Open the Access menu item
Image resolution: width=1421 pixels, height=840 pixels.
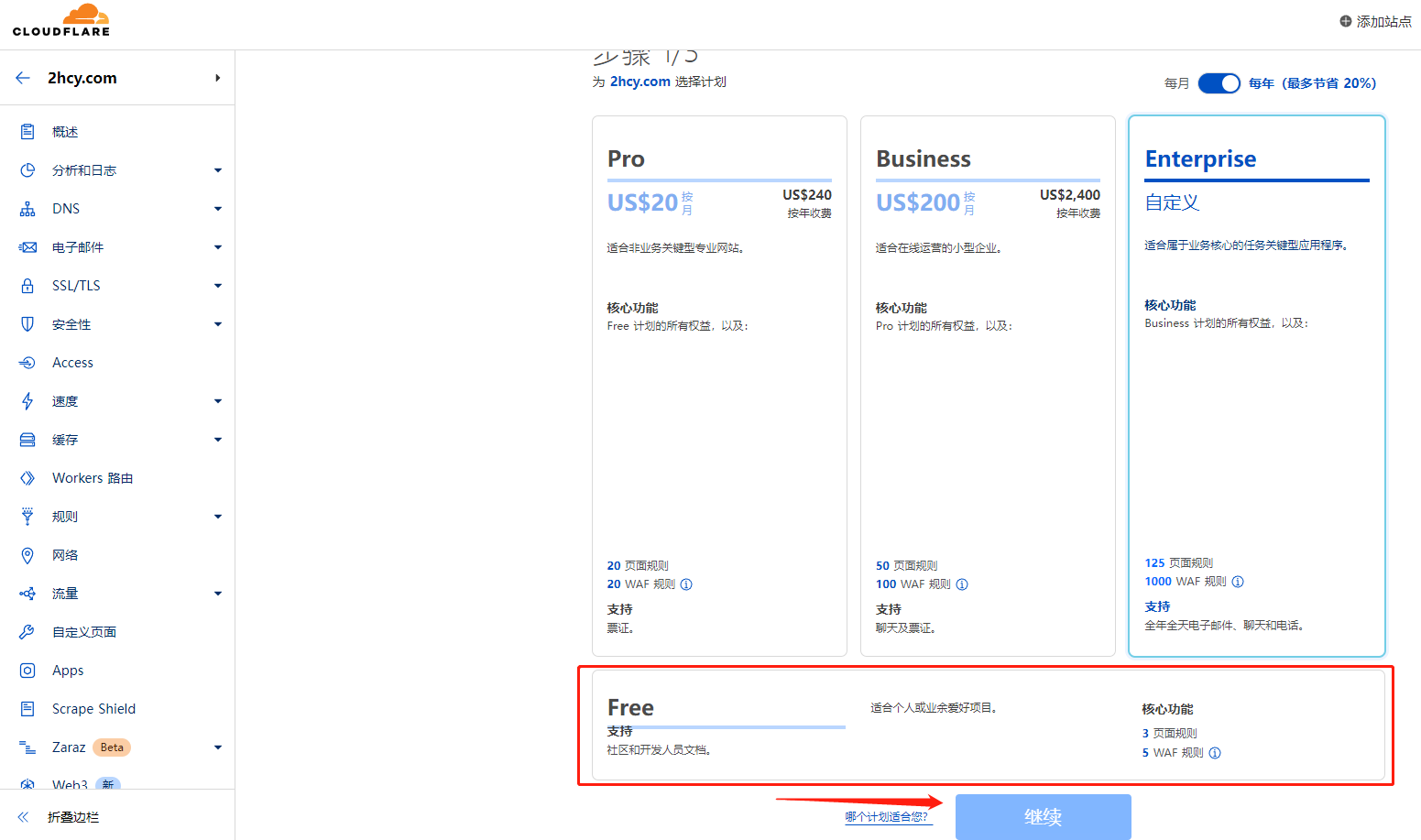click(117, 363)
